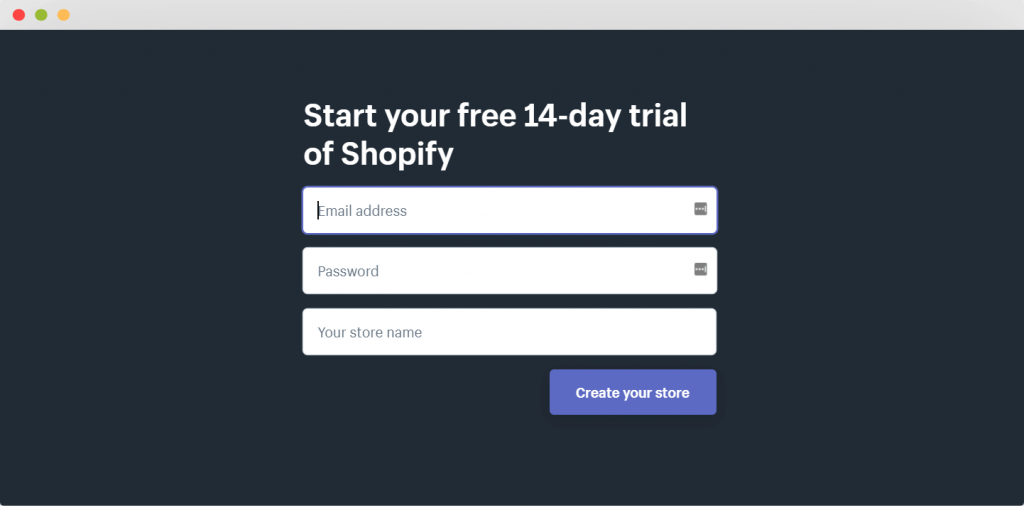Submit with the Create your store button
Screen dimensions: 1024x510
coord(633,392)
